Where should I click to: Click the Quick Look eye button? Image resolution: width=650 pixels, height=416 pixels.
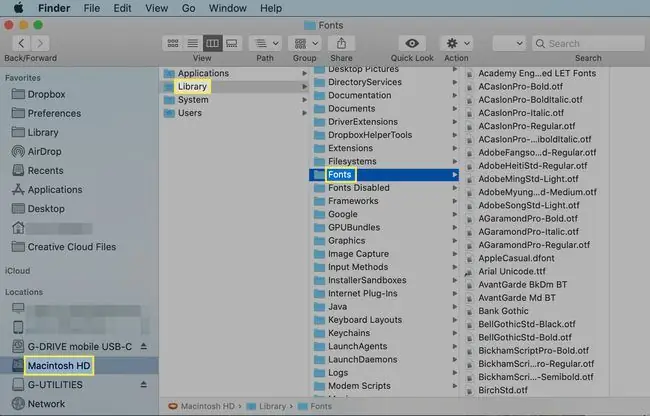click(412, 43)
